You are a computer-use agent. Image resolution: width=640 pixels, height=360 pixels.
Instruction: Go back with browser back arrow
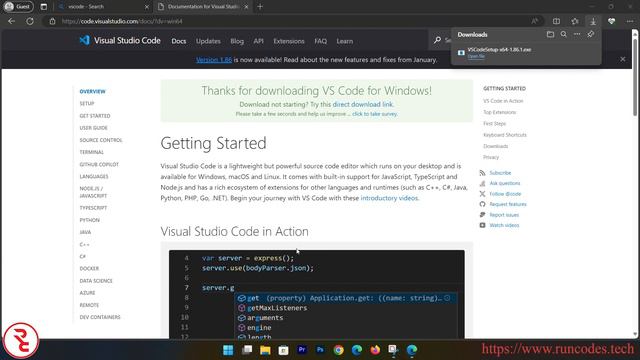pyautogui.click(x=11, y=21)
